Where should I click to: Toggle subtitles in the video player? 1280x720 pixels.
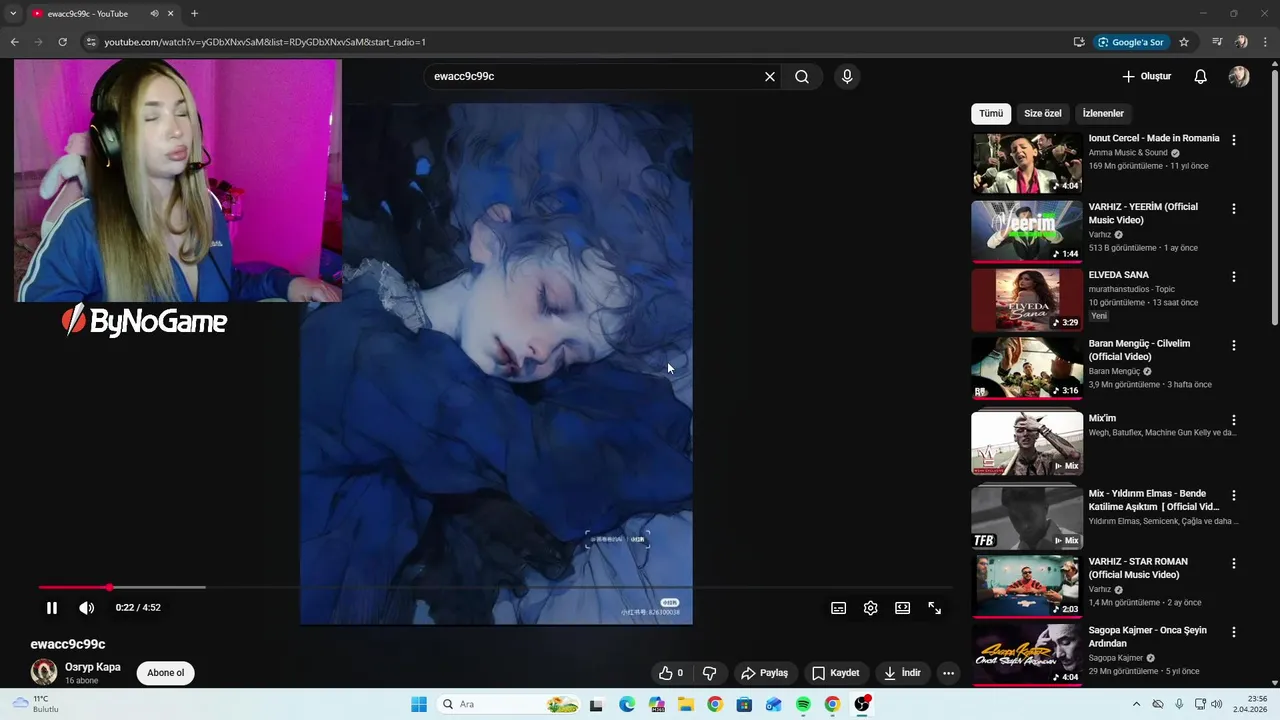pyautogui.click(x=839, y=608)
